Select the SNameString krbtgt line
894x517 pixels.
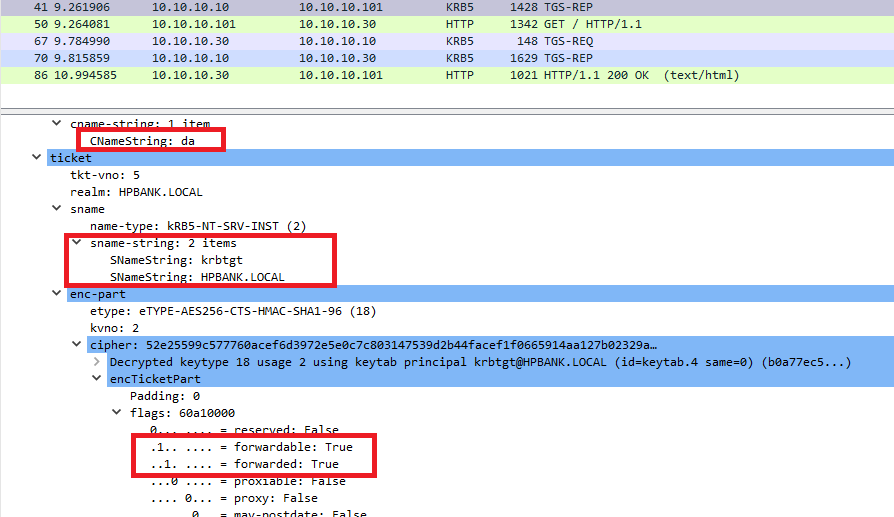175,260
